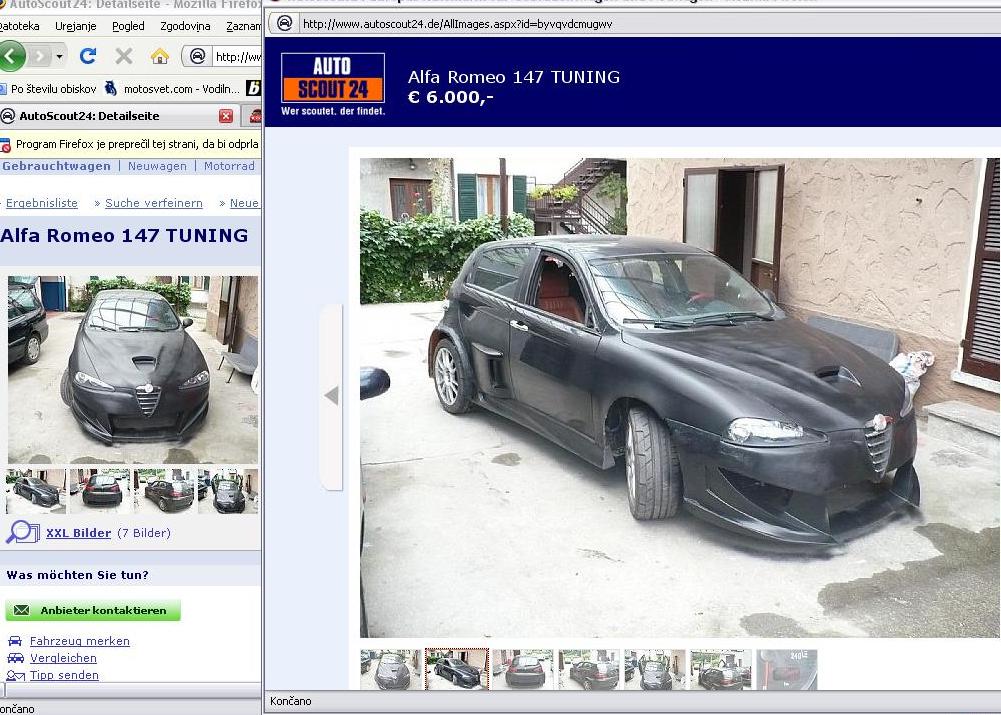Click the 'Suche verfeinern' link
Screen dimensions: 1001x715
[154, 203]
